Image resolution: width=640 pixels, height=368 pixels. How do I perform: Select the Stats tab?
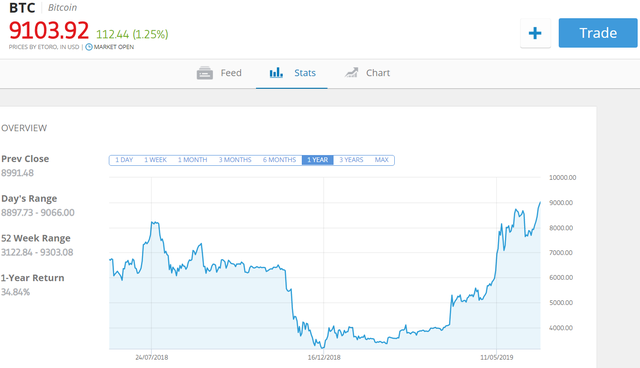292,73
